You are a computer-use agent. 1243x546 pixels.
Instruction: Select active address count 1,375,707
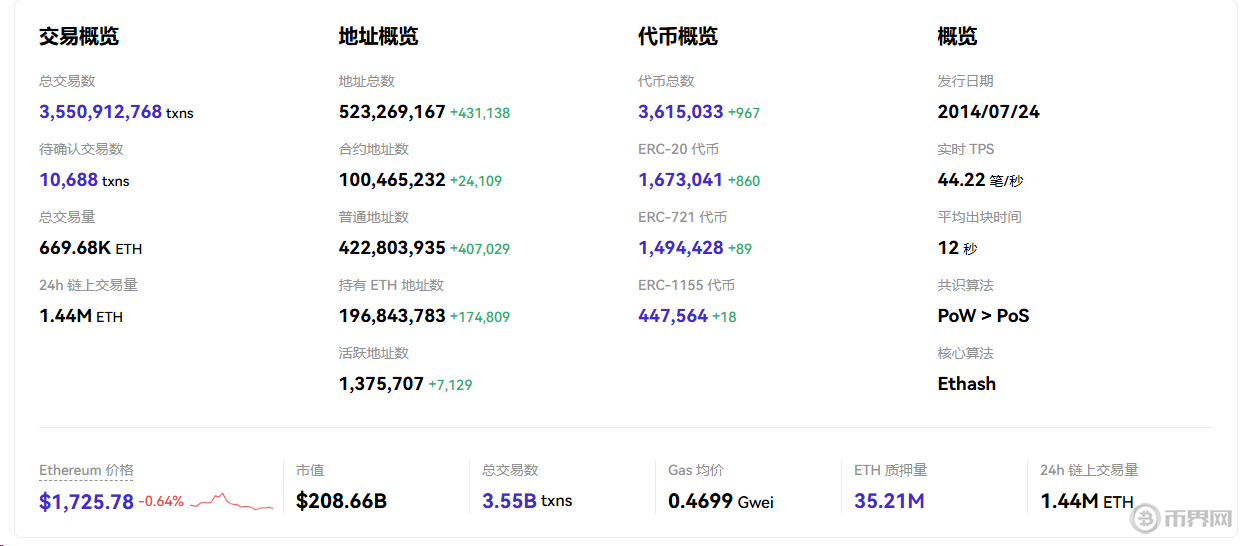[x=381, y=384]
